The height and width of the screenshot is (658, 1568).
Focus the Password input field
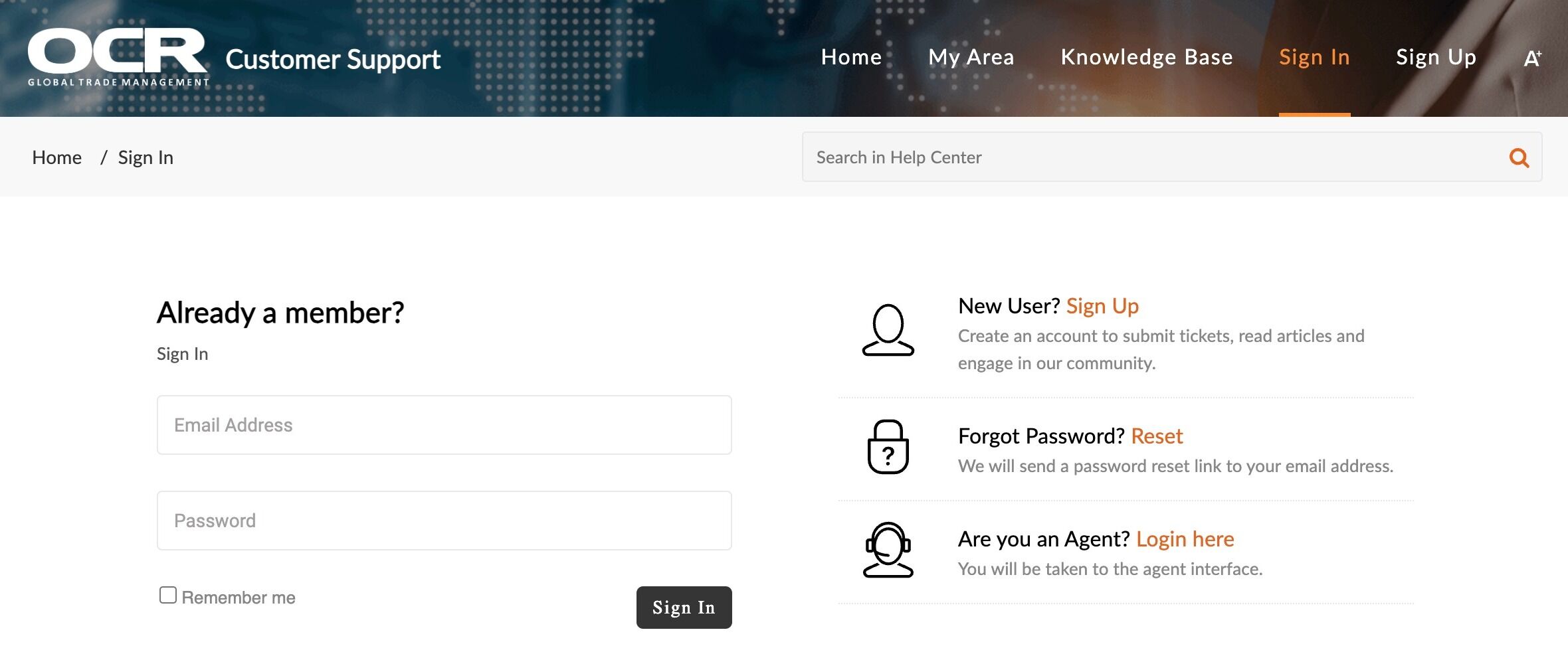pos(444,521)
